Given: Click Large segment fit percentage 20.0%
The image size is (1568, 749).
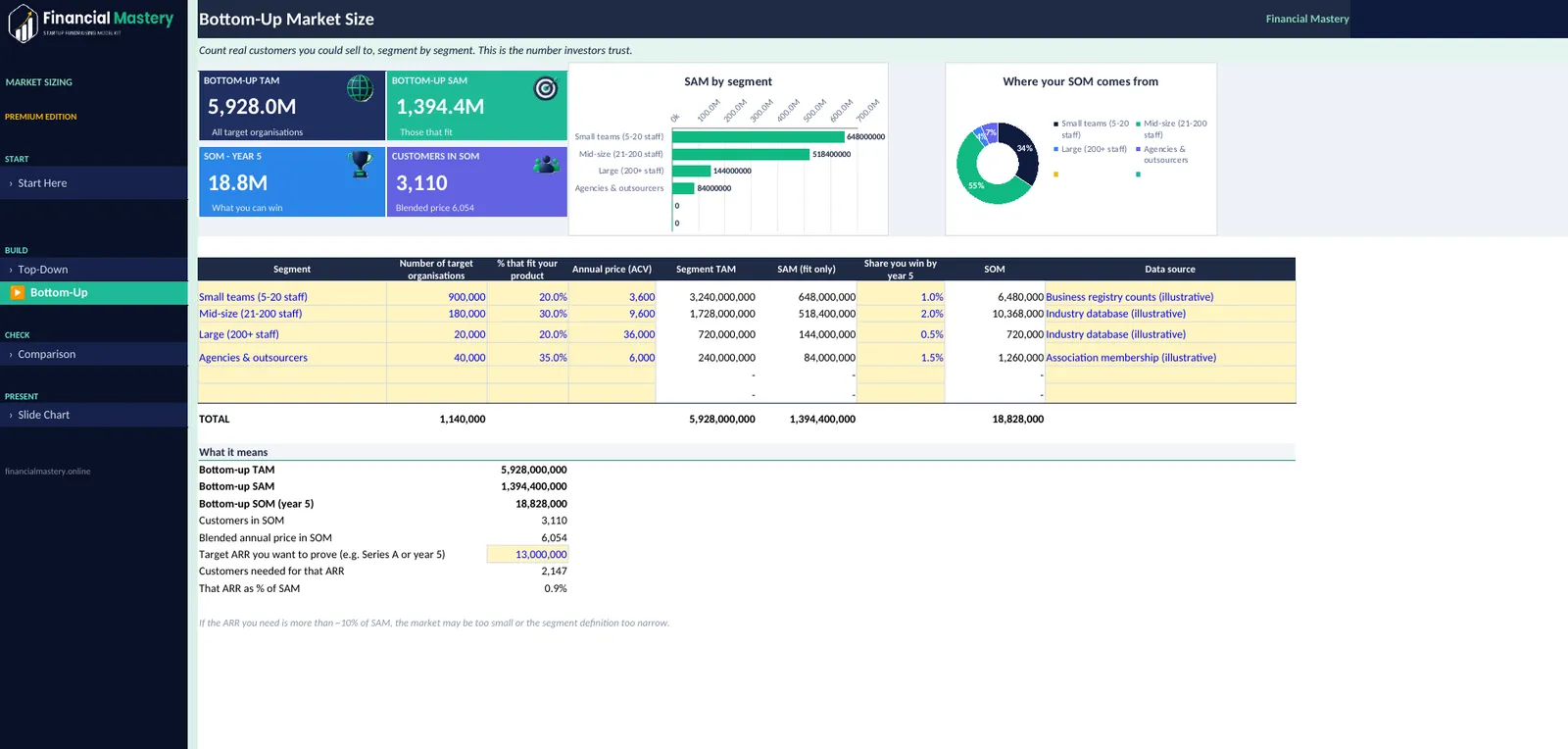Looking at the screenshot, I should coord(527,334).
